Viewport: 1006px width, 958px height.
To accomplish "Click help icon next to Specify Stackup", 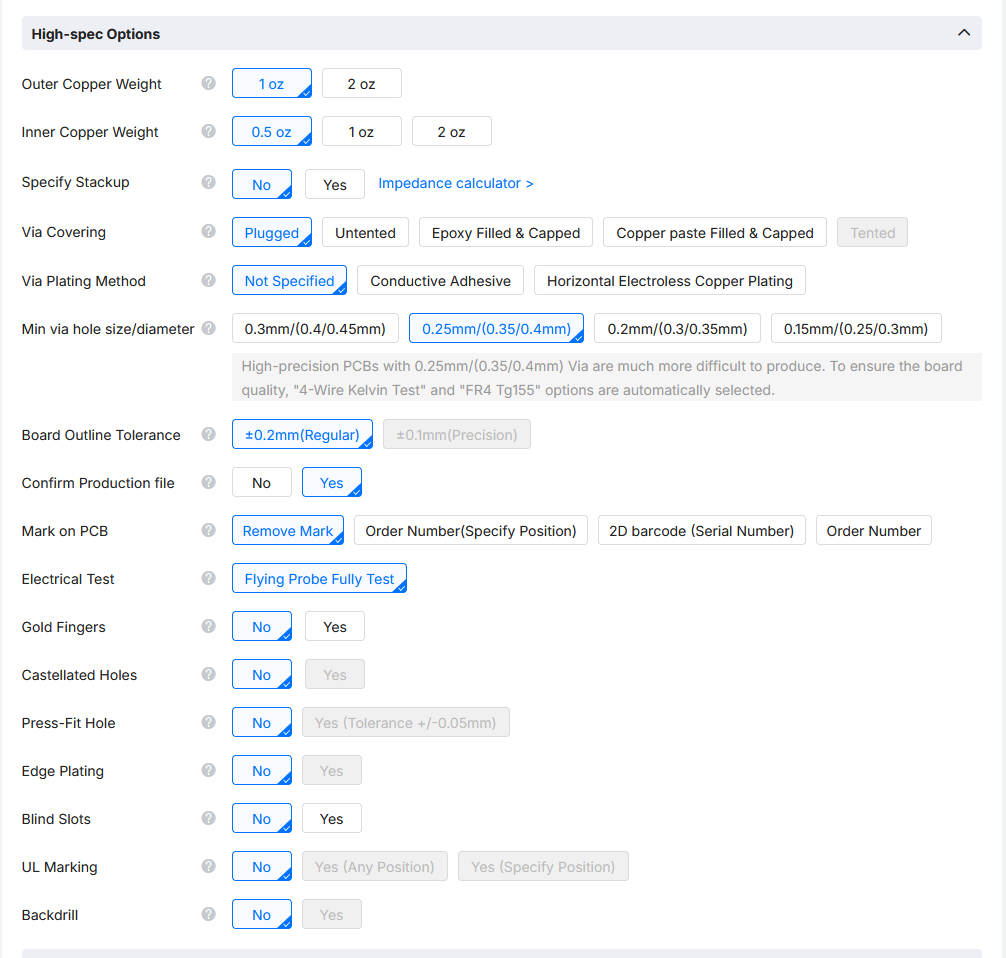I will coord(209,182).
